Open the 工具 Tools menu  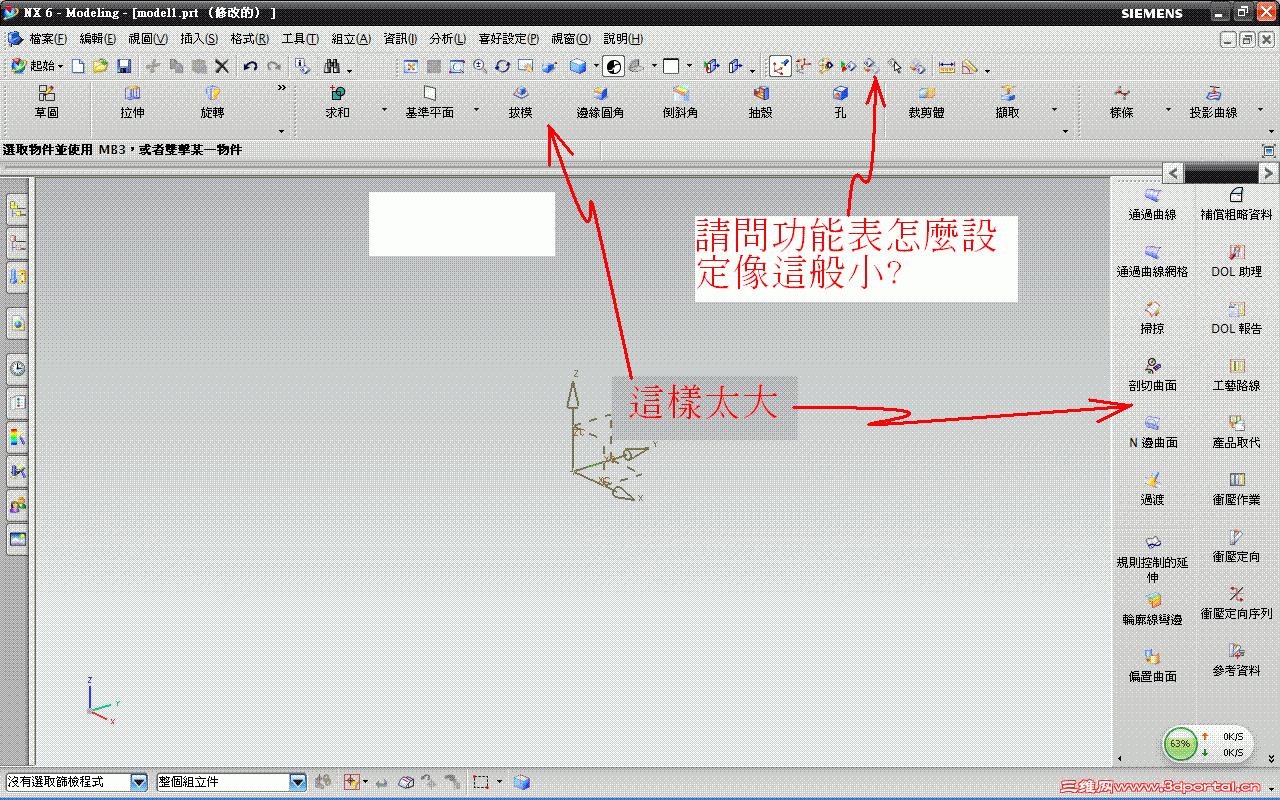[300, 39]
